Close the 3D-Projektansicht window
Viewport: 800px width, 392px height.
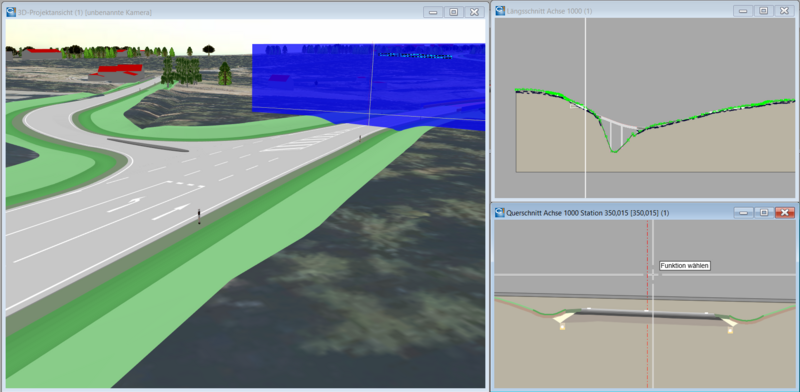tap(474, 12)
